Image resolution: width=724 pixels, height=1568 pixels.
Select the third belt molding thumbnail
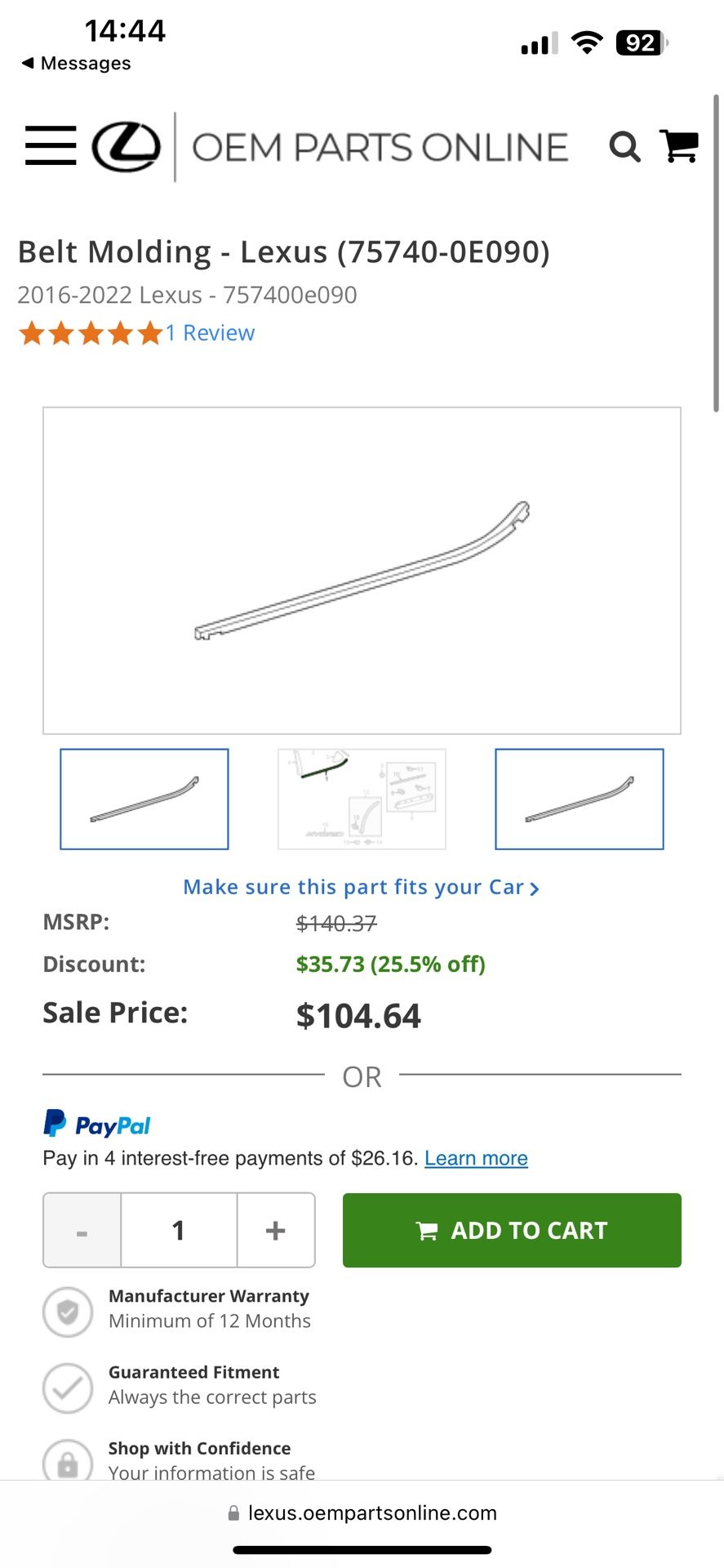[x=580, y=800]
